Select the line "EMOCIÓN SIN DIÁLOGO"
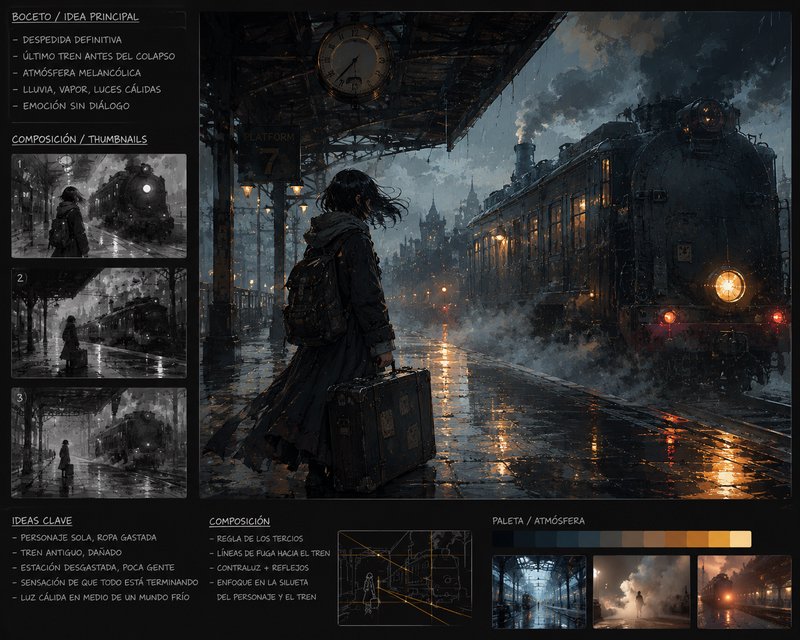The width and height of the screenshot is (800, 640). (76, 106)
